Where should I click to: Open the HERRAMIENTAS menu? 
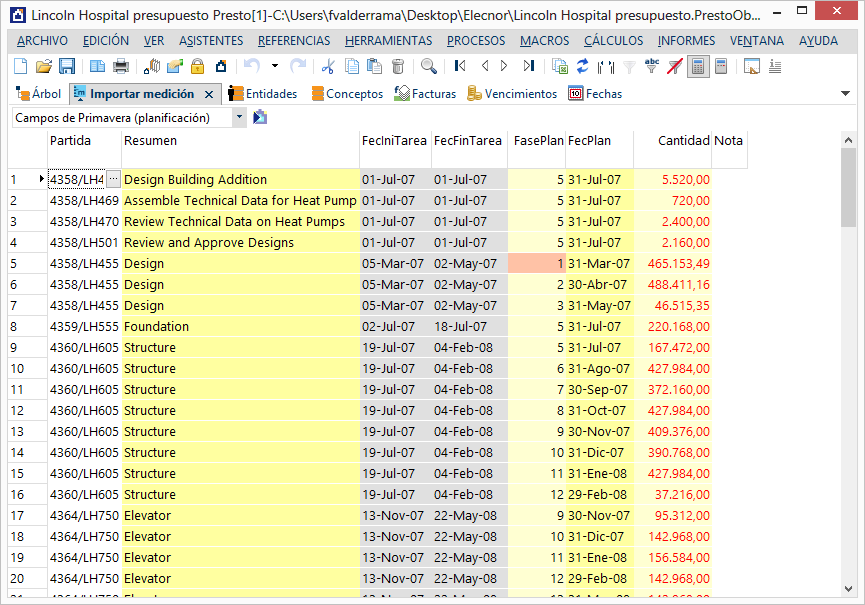pos(389,41)
